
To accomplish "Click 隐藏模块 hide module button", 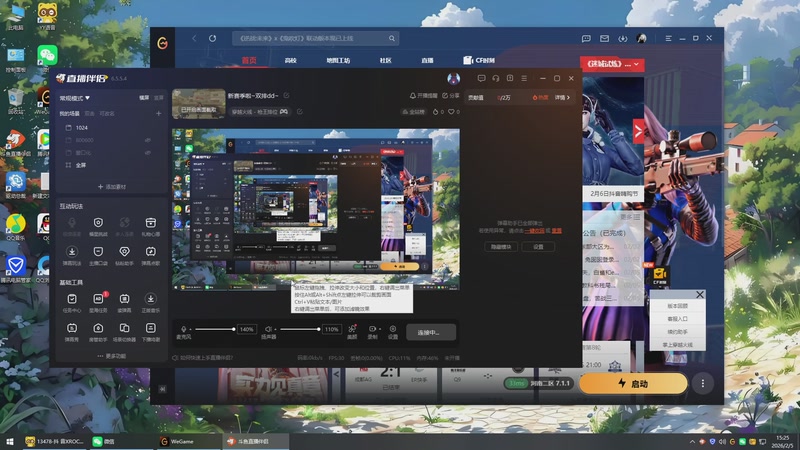I will [501, 246].
